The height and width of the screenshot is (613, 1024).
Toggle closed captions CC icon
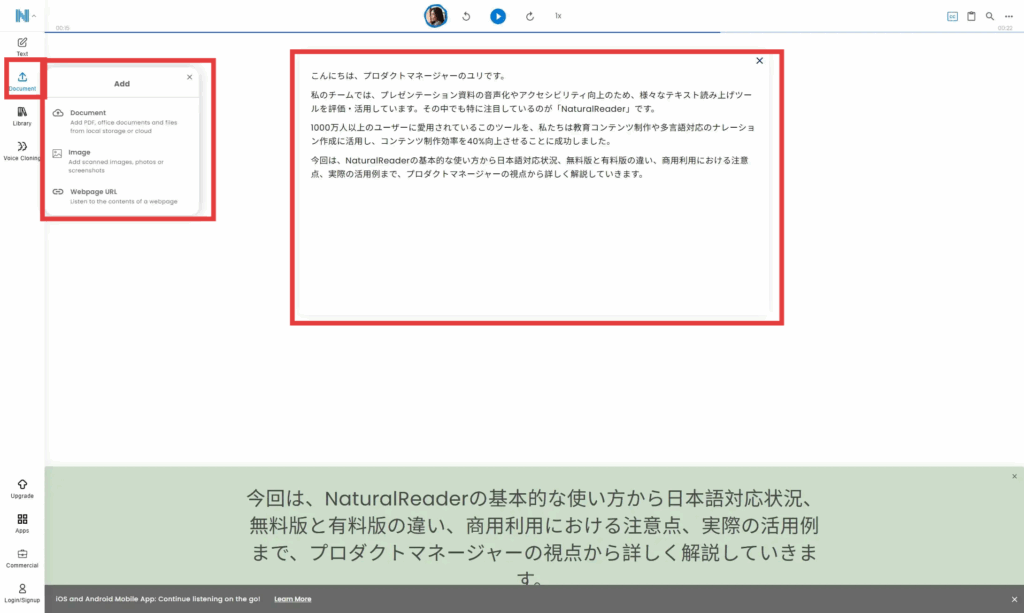(952, 16)
